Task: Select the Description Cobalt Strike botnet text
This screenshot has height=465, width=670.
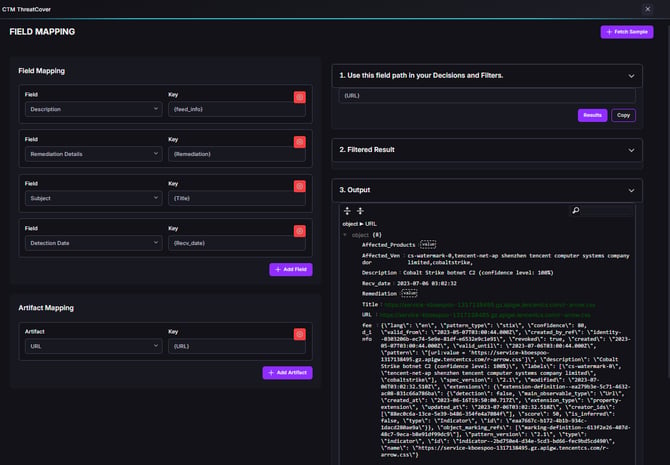Action: 478,273
